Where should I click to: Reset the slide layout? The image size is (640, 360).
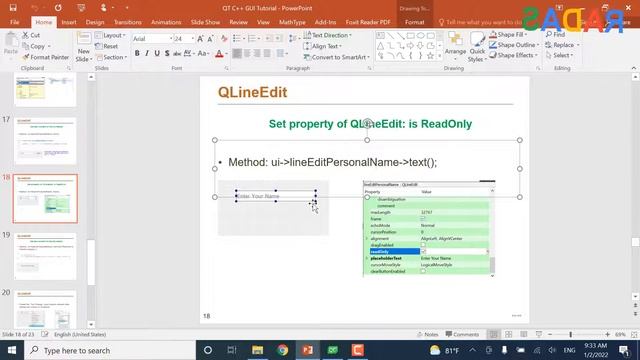(107, 46)
